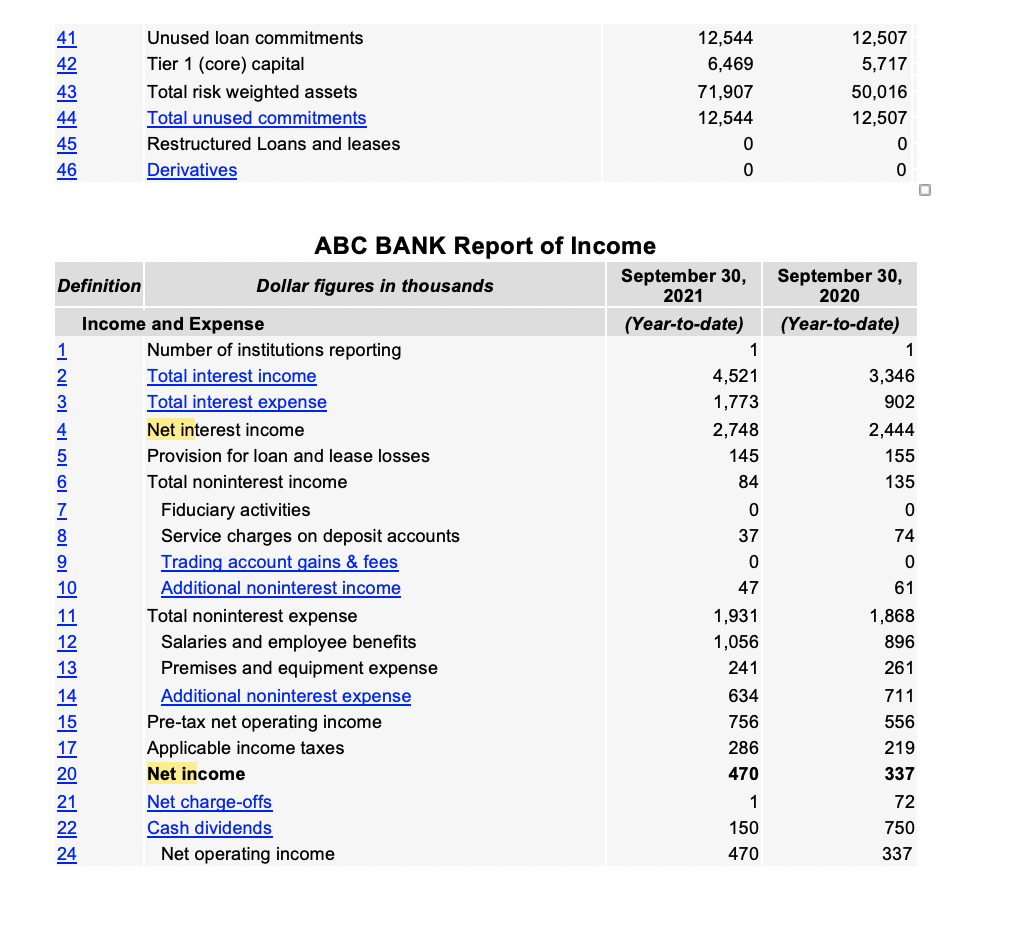The height and width of the screenshot is (927, 1034).
Task: Select the Service charges on deposit accounts label
Action: point(310,536)
